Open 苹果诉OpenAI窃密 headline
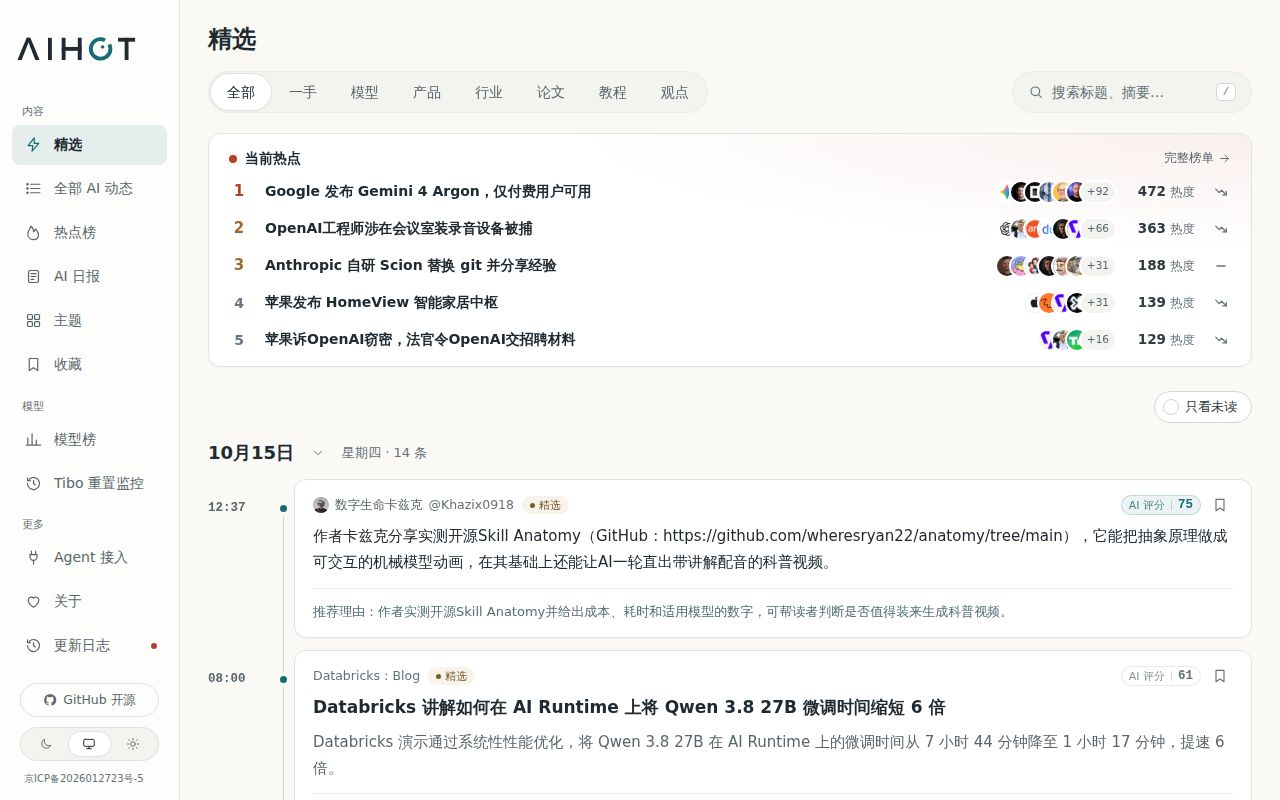 click(420, 340)
